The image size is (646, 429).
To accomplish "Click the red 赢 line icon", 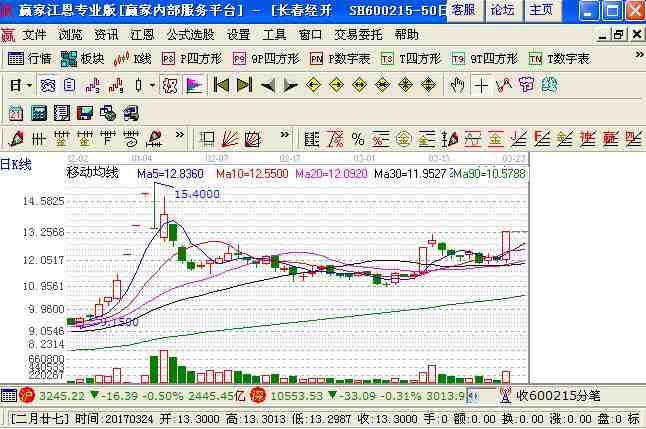I will 610,139.
